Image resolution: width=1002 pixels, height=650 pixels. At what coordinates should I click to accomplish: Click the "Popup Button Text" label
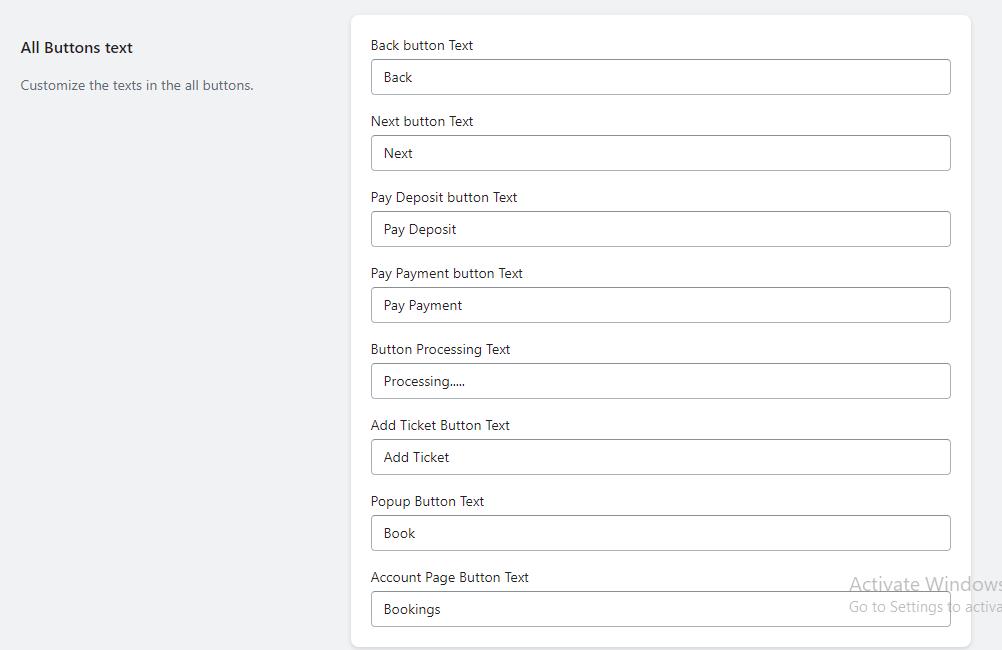click(427, 501)
